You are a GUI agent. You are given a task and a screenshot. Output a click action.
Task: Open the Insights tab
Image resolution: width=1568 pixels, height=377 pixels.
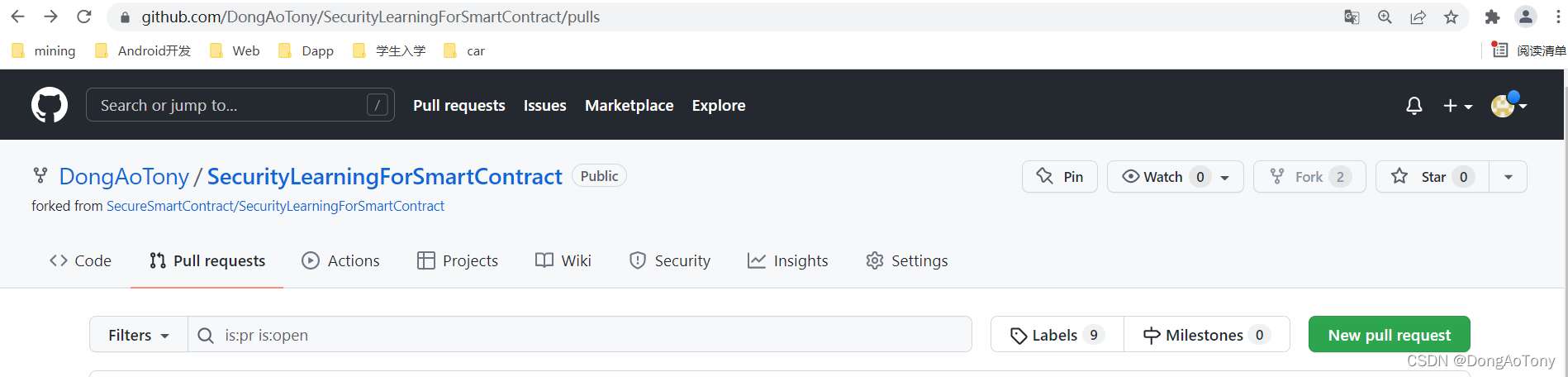point(787,260)
